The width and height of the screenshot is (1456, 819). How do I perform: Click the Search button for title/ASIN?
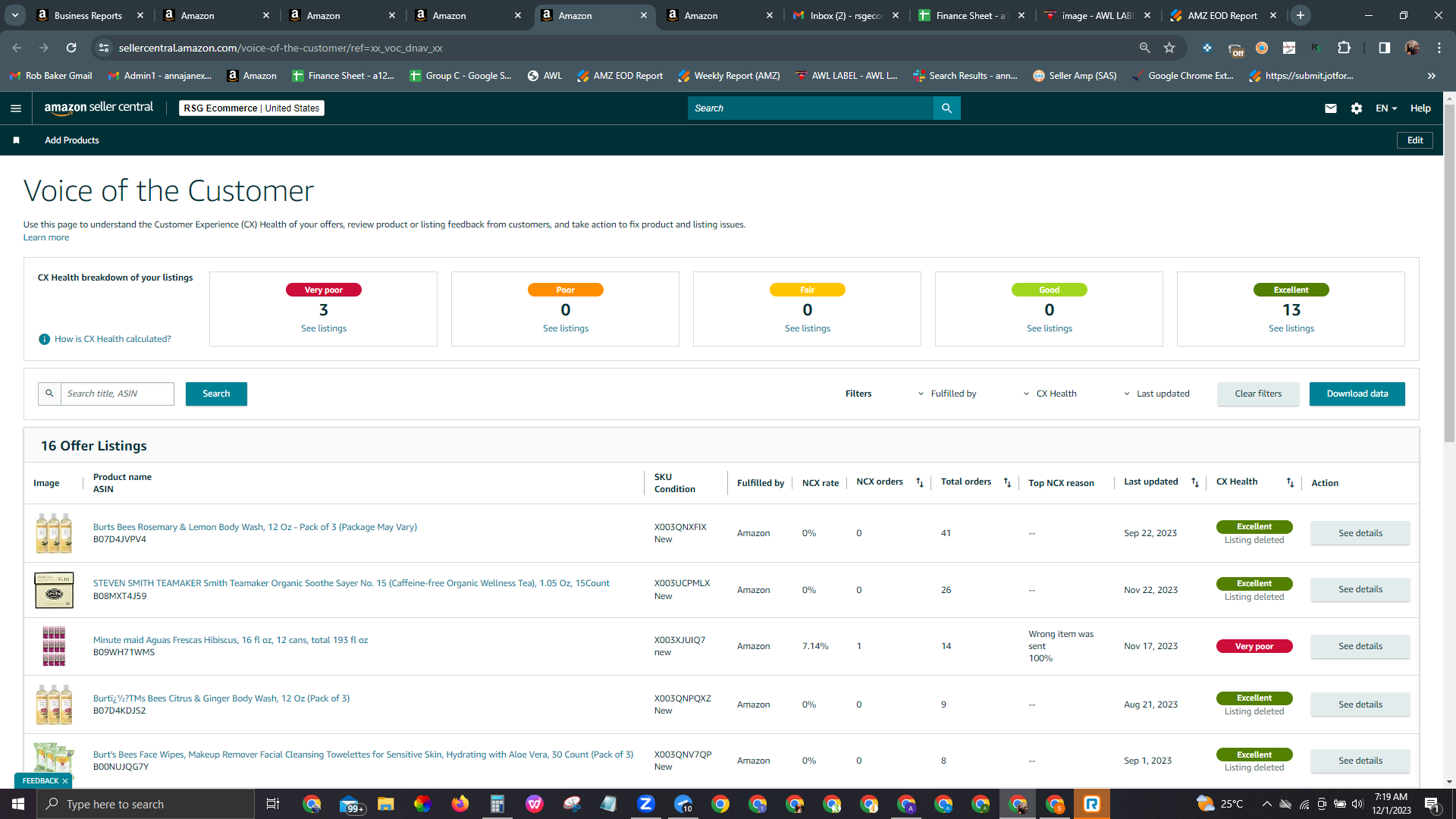(216, 394)
